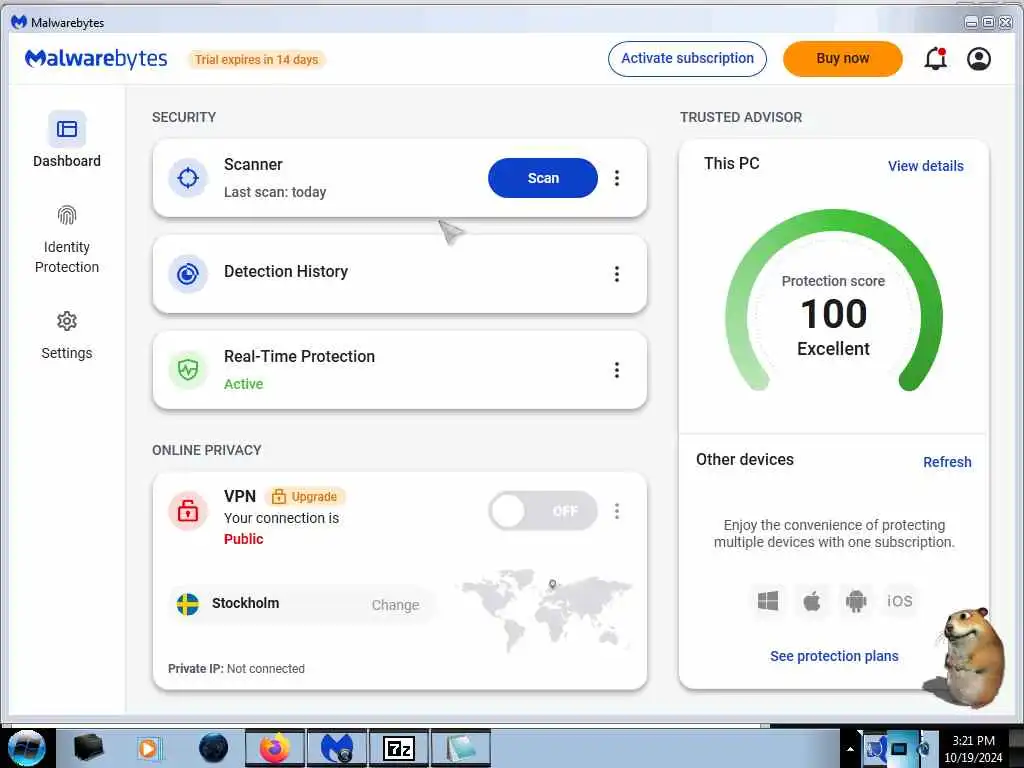
Task: Open View details link for This PC
Action: pos(925,166)
